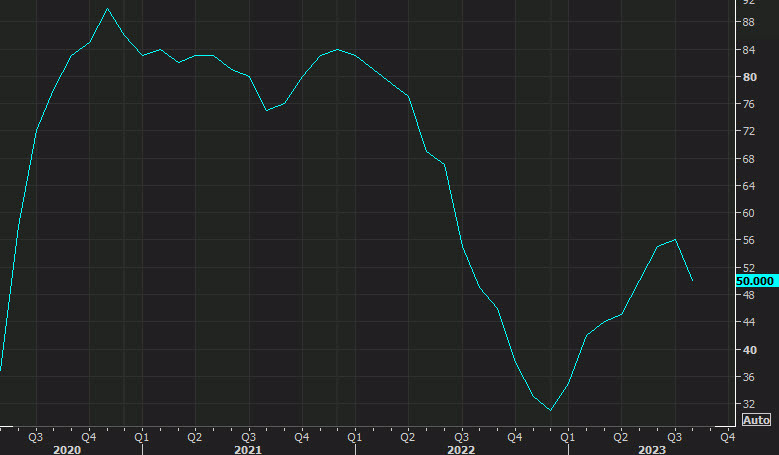Select the Q2 label within 2022
The image size is (779, 455).
point(408,436)
